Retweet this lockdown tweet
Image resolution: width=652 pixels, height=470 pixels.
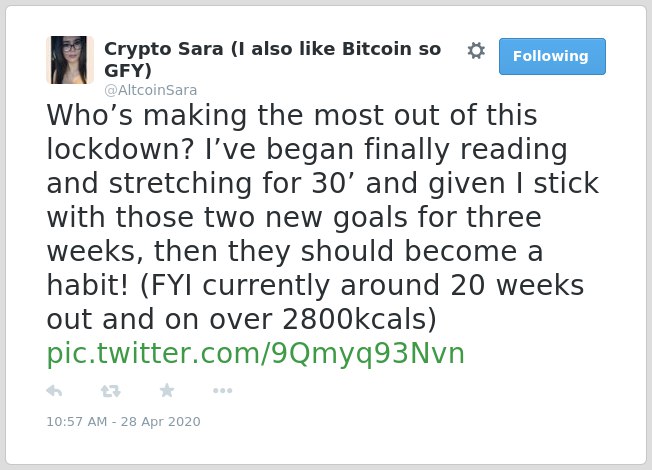click(x=111, y=391)
